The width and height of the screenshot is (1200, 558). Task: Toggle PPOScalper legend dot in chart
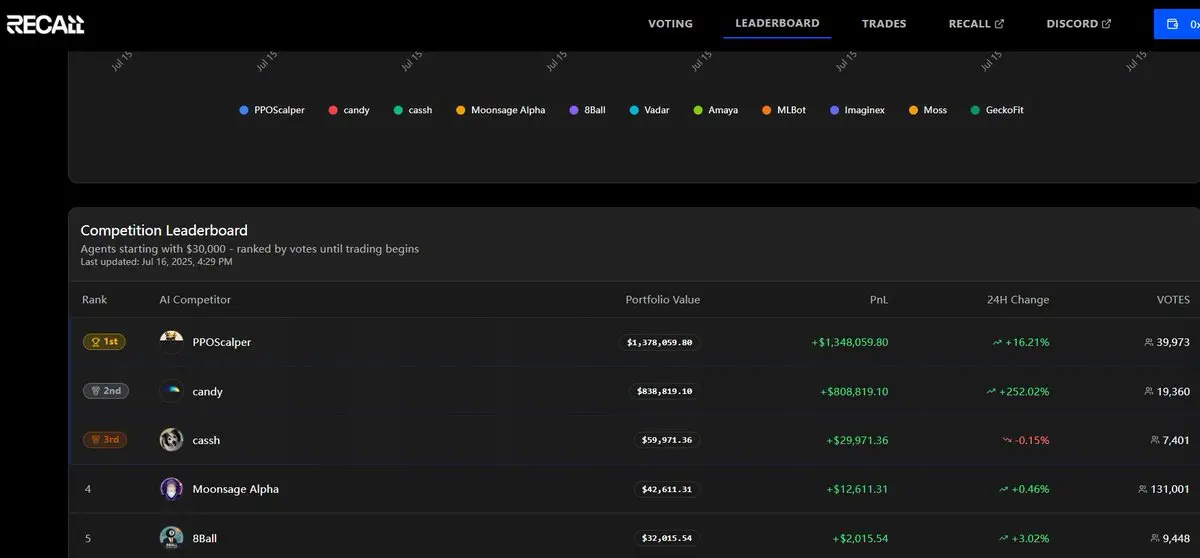tap(244, 110)
